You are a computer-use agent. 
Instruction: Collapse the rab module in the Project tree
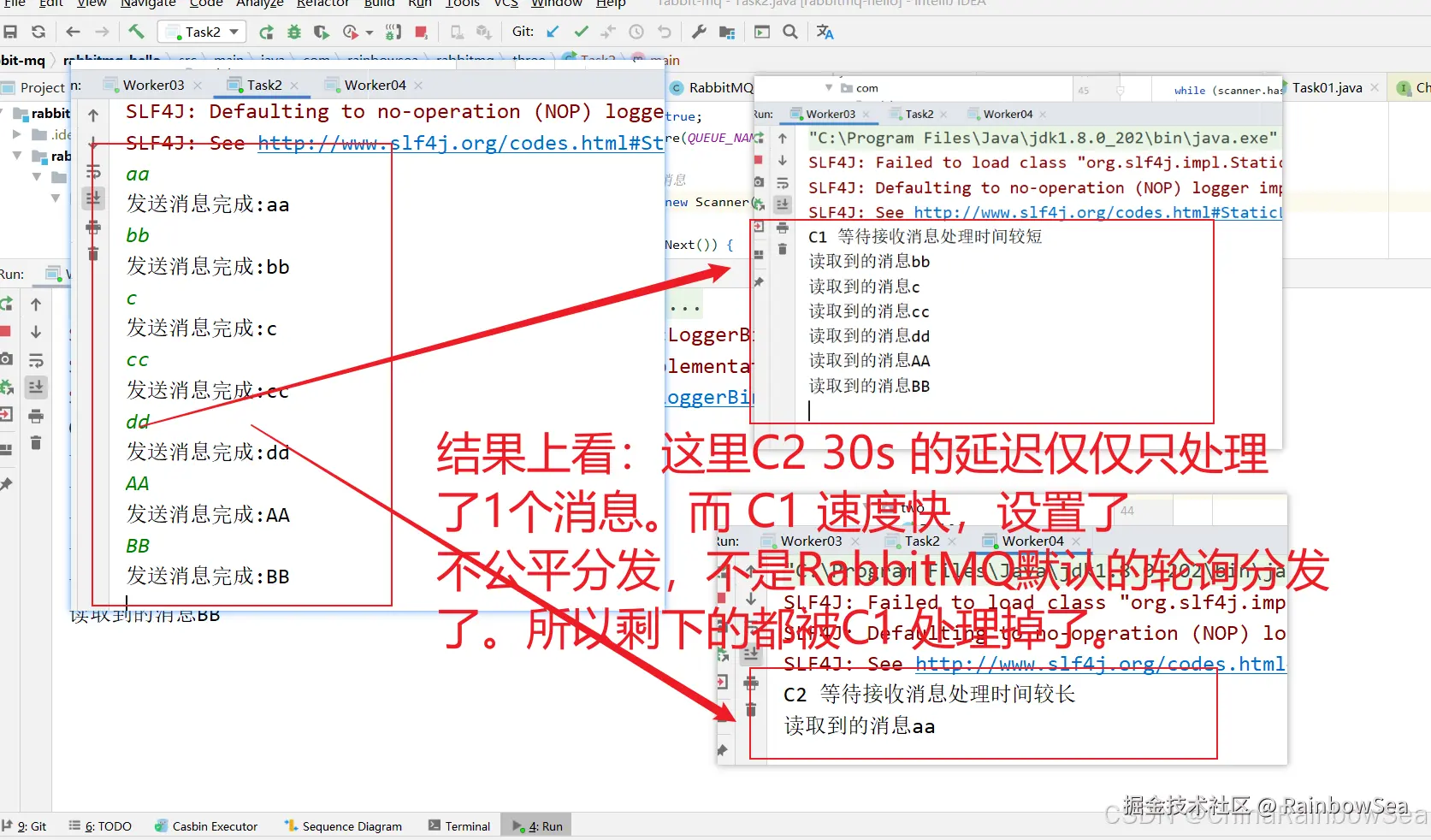tap(16, 156)
